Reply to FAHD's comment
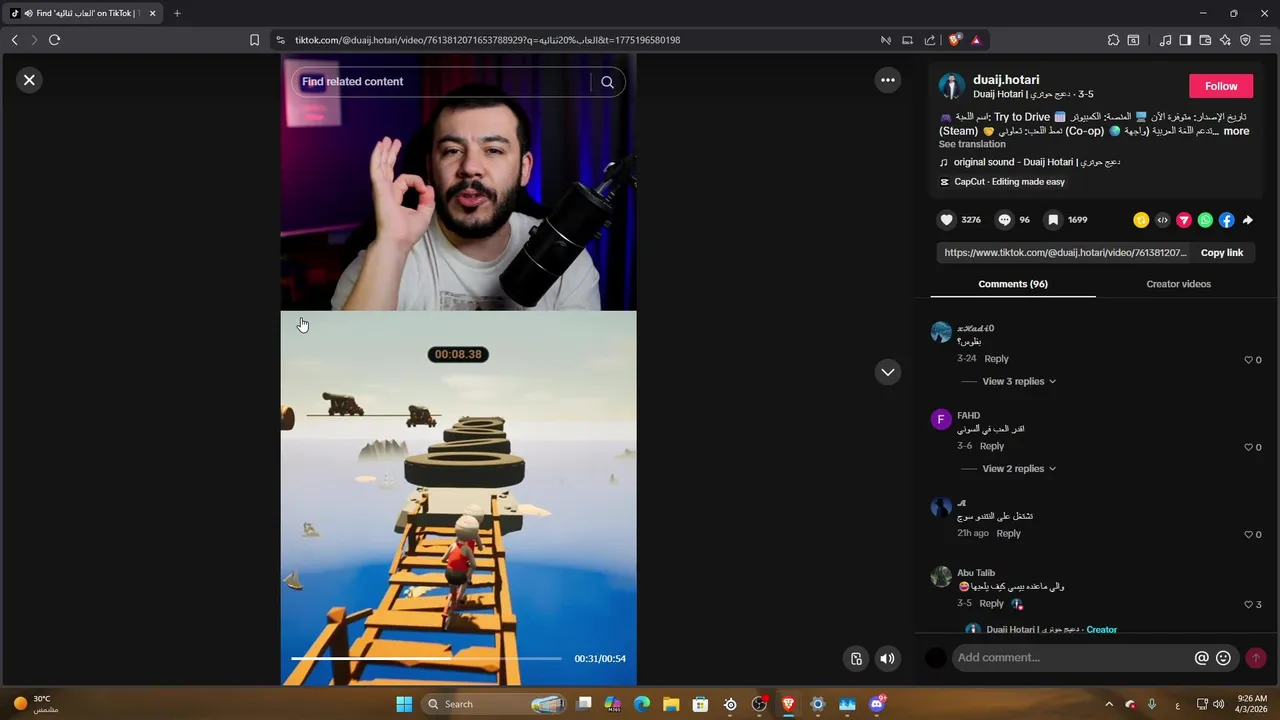 pos(992,447)
